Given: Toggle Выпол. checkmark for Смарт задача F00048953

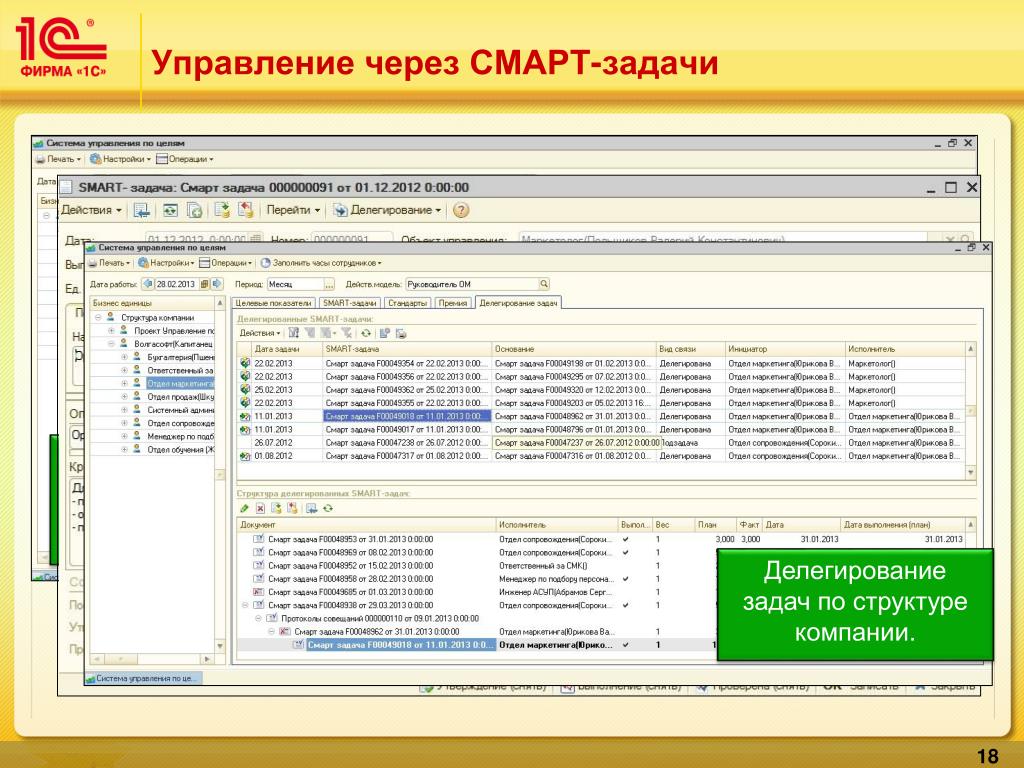Looking at the screenshot, I should (x=626, y=539).
